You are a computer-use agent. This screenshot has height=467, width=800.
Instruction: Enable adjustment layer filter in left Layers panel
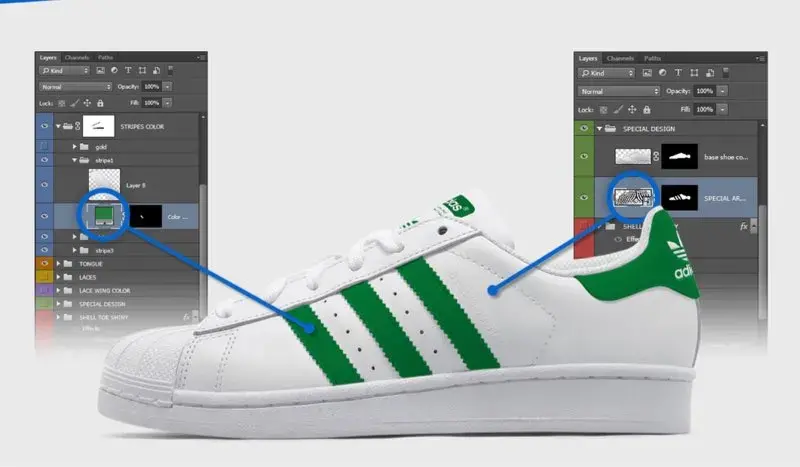pyautogui.click(x=114, y=70)
